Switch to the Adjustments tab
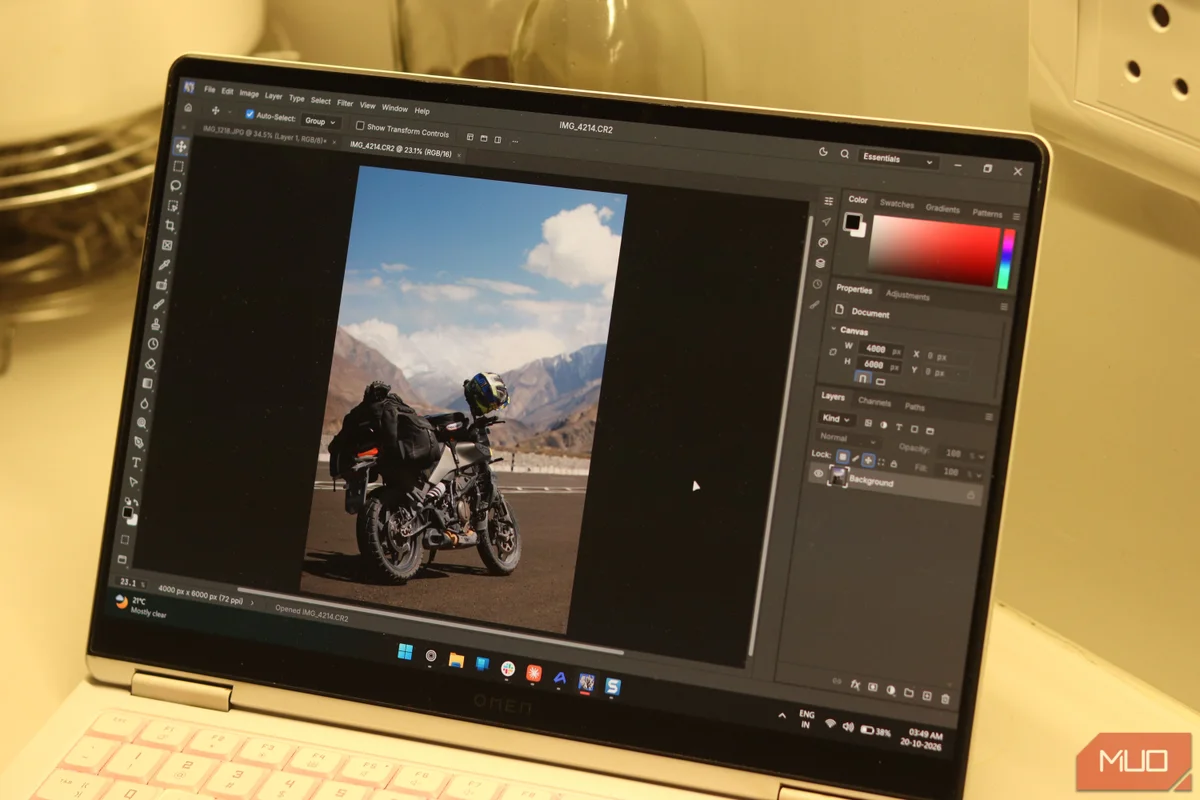The image size is (1200, 800). pos(908,295)
